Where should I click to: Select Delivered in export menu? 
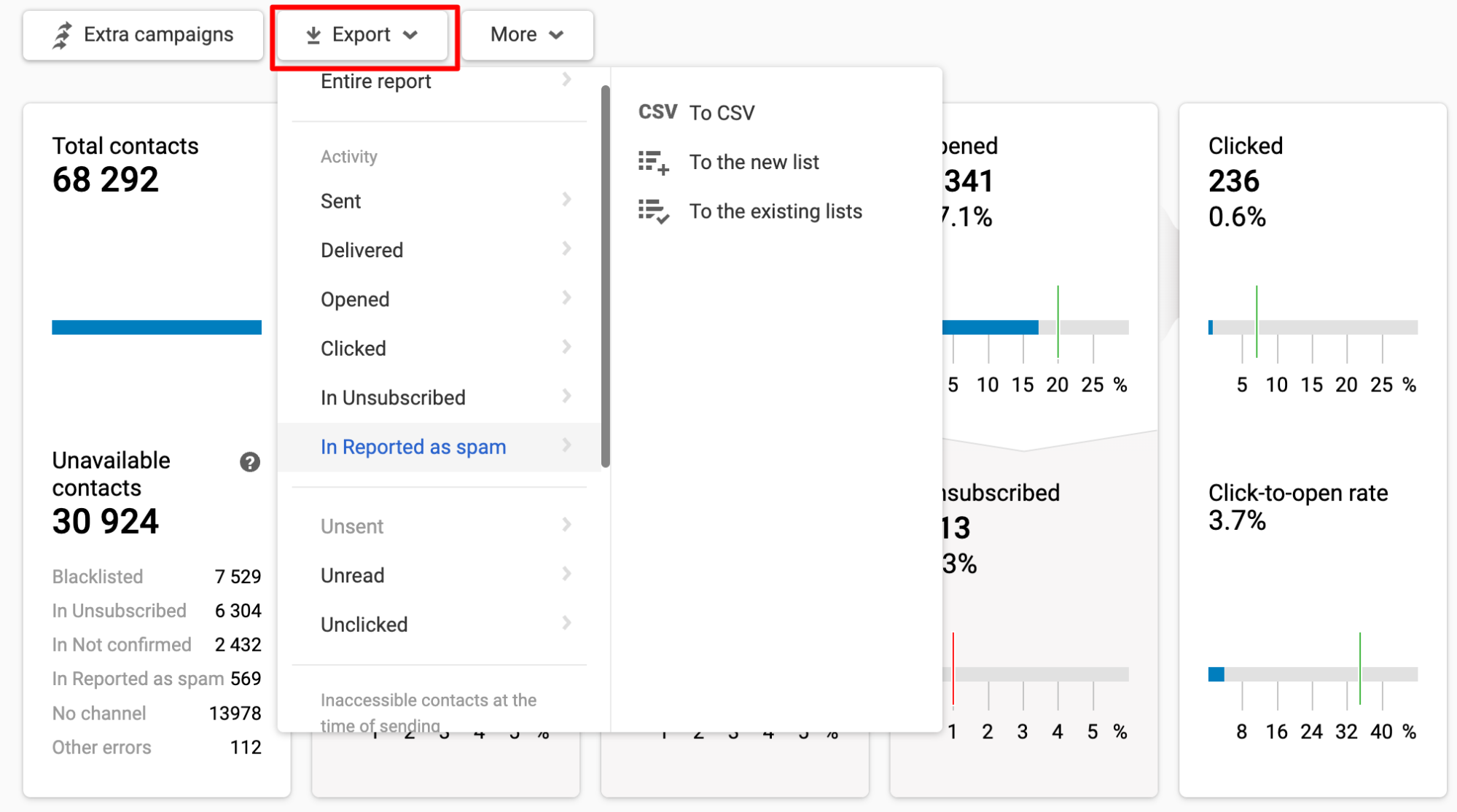pos(362,250)
